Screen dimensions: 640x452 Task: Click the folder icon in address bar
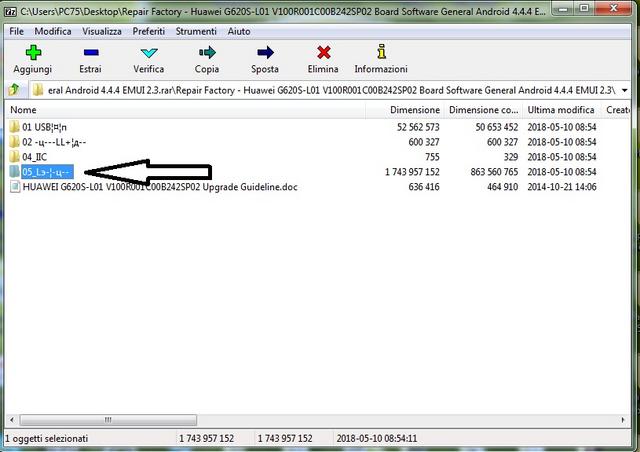pyautogui.click(x=38, y=90)
